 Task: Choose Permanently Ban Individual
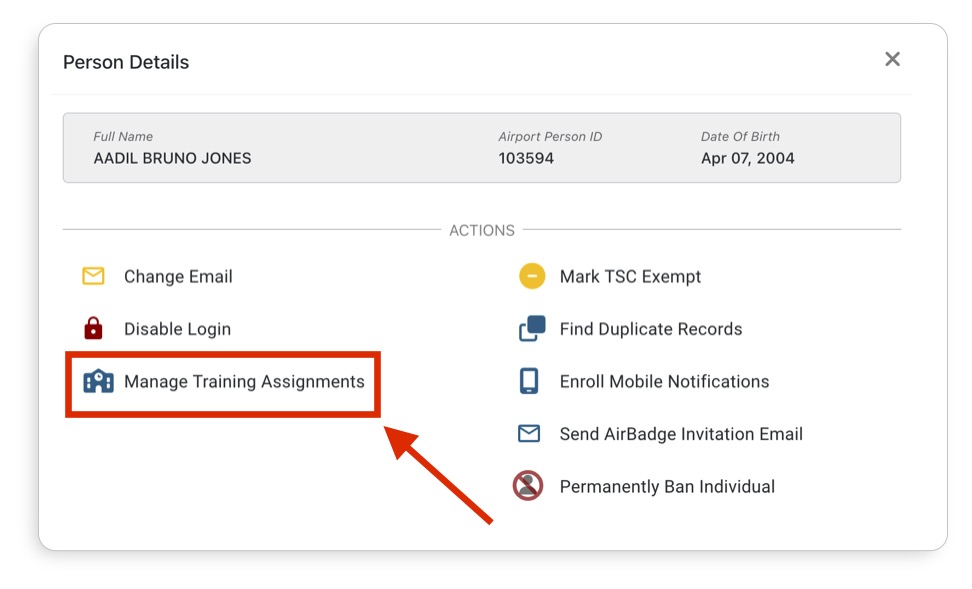coord(667,487)
